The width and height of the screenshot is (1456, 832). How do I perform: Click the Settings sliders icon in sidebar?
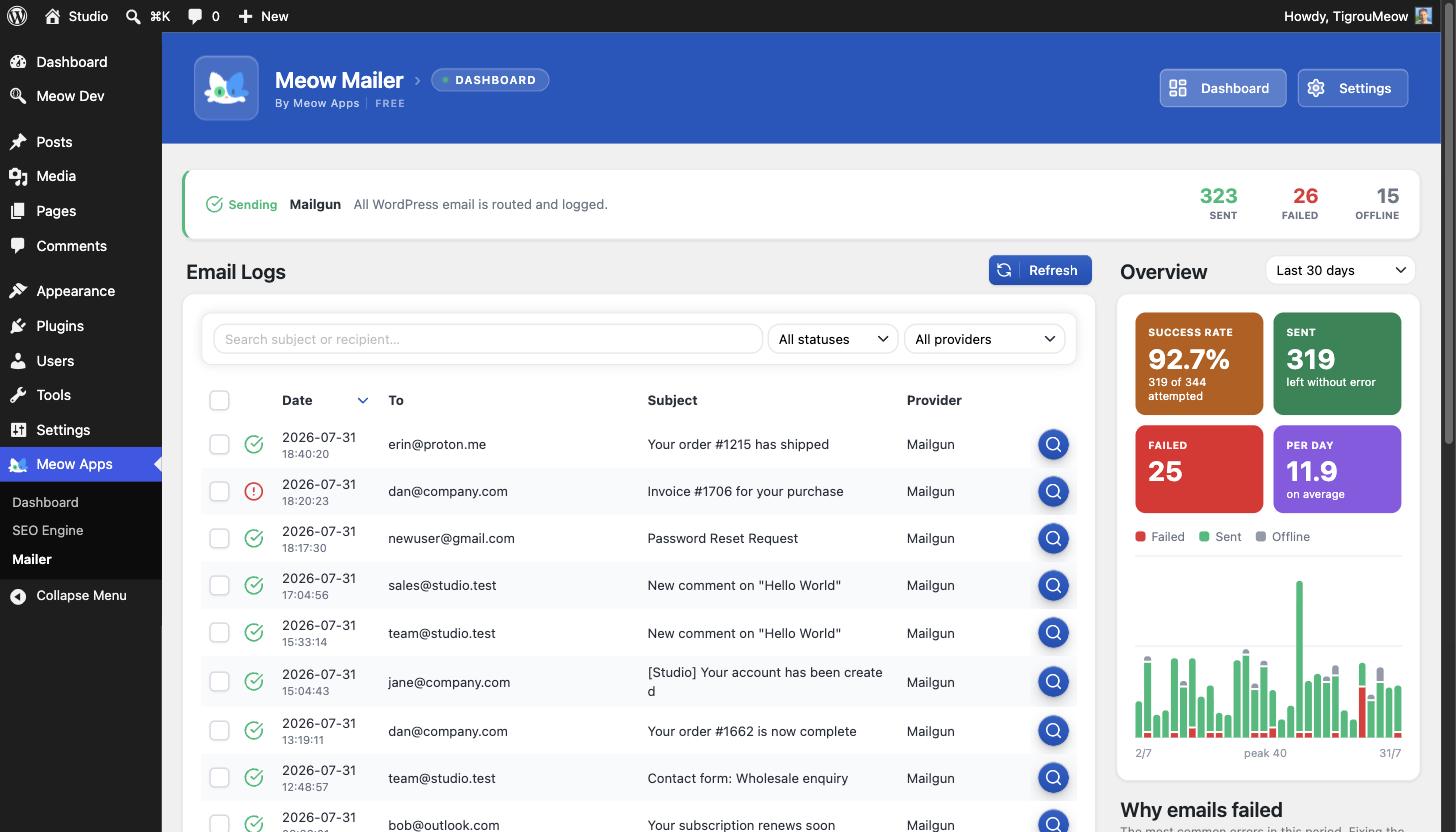(18, 430)
